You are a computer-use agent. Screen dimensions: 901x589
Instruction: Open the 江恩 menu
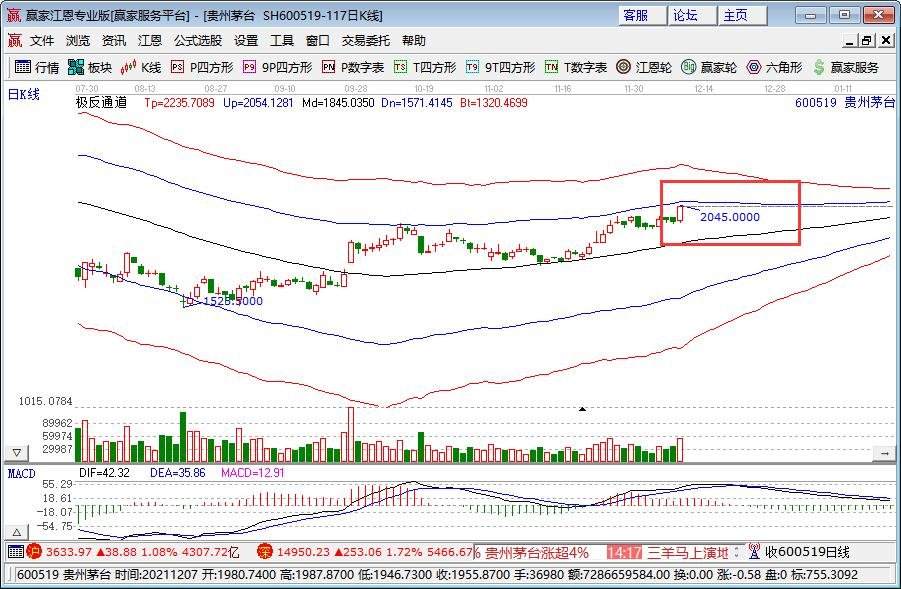pyautogui.click(x=148, y=40)
